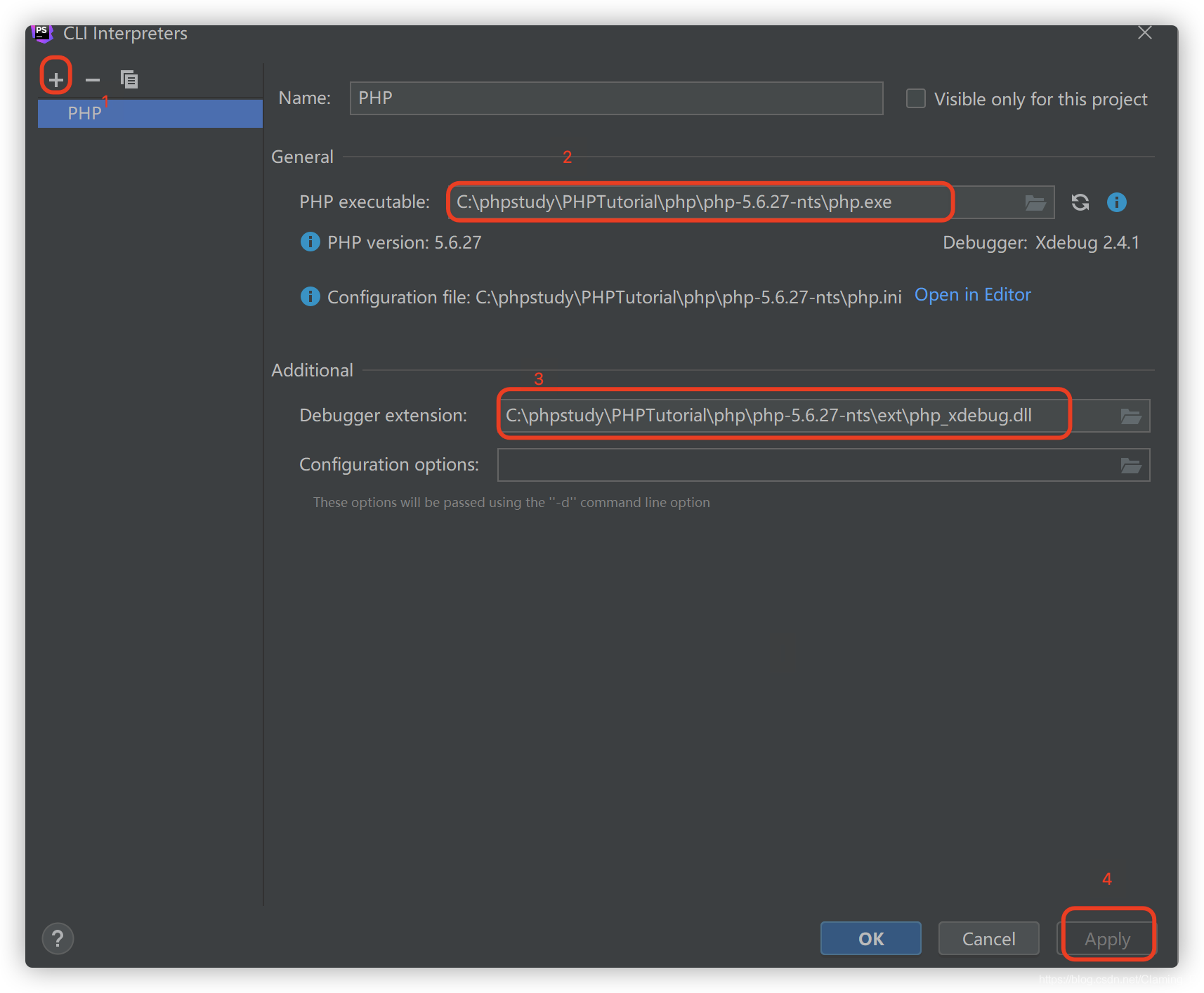Add a new CLI interpreter with plus icon
This screenshot has height=993, width=1204.
click(x=56, y=79)
